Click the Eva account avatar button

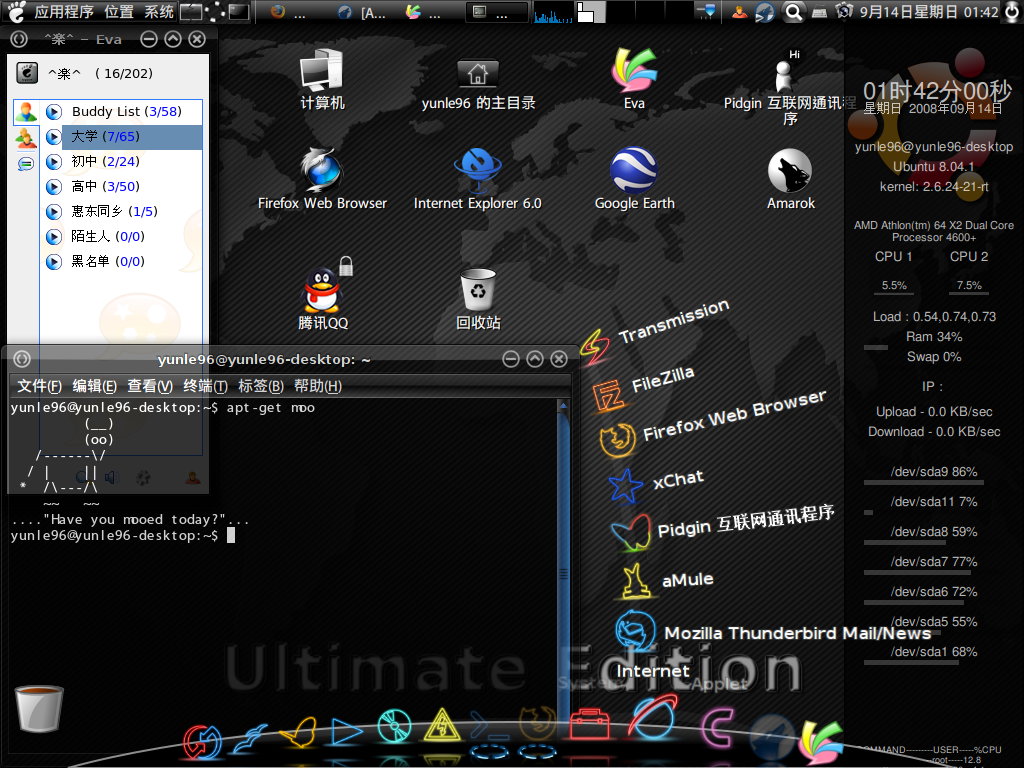[x=27, y=73]
